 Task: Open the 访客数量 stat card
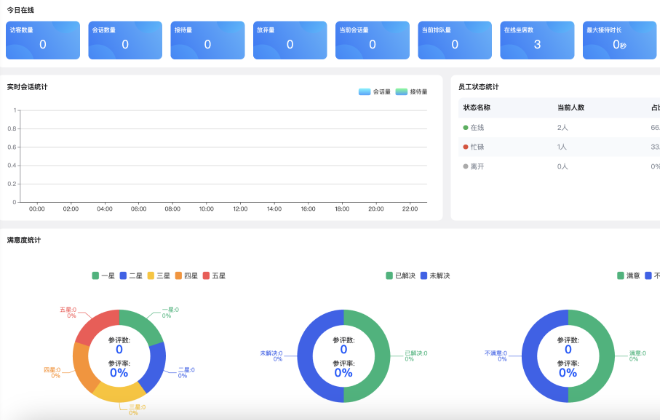click(x=43, y=39)
